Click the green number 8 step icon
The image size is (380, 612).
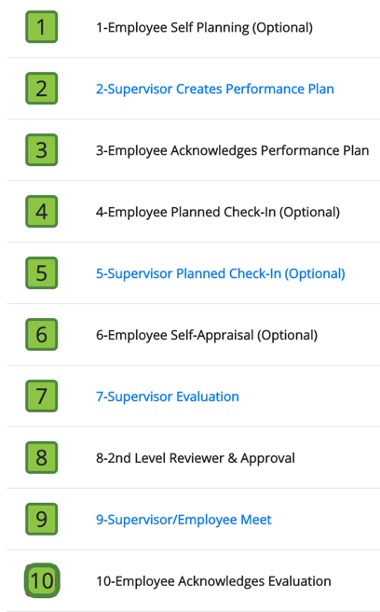41,457
